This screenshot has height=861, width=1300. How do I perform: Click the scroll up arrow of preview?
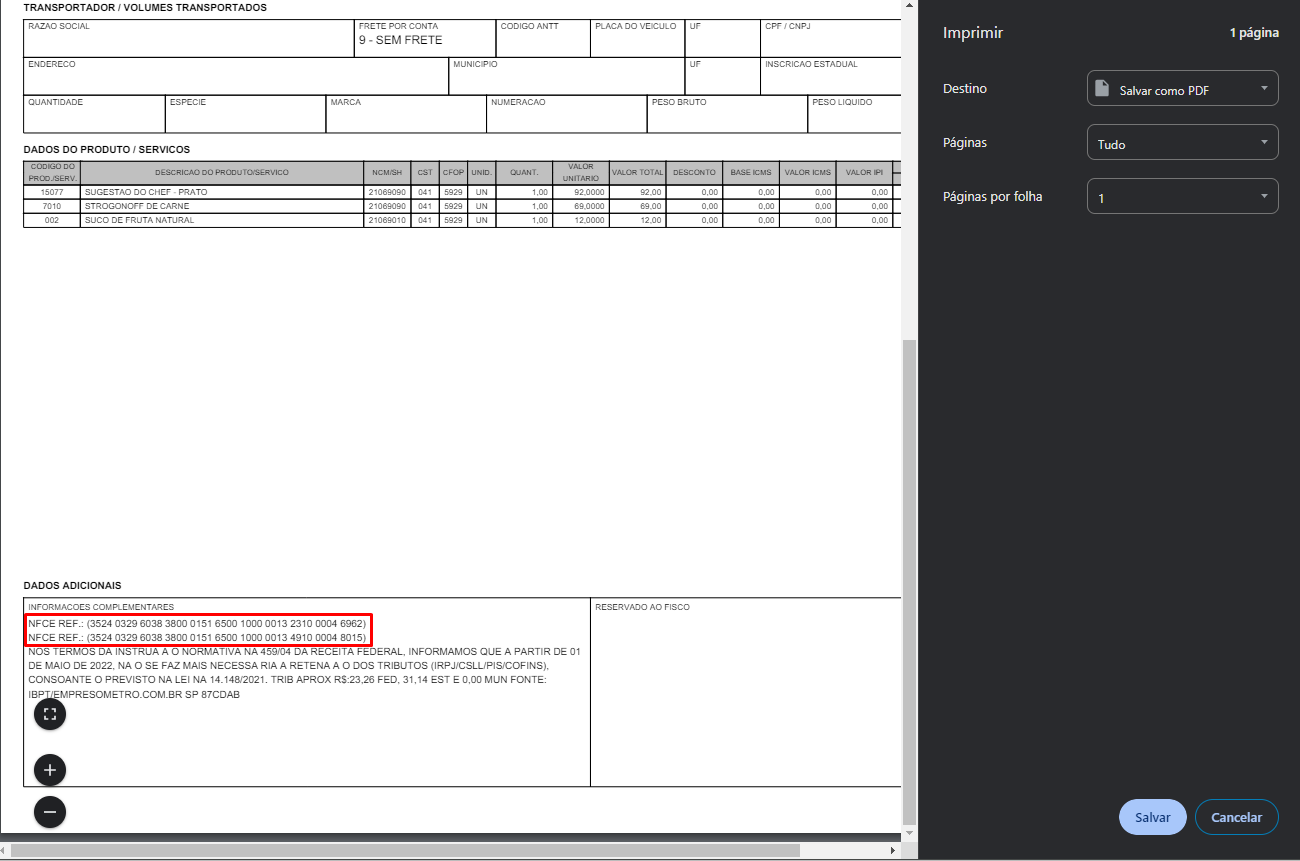pos(909,6)
